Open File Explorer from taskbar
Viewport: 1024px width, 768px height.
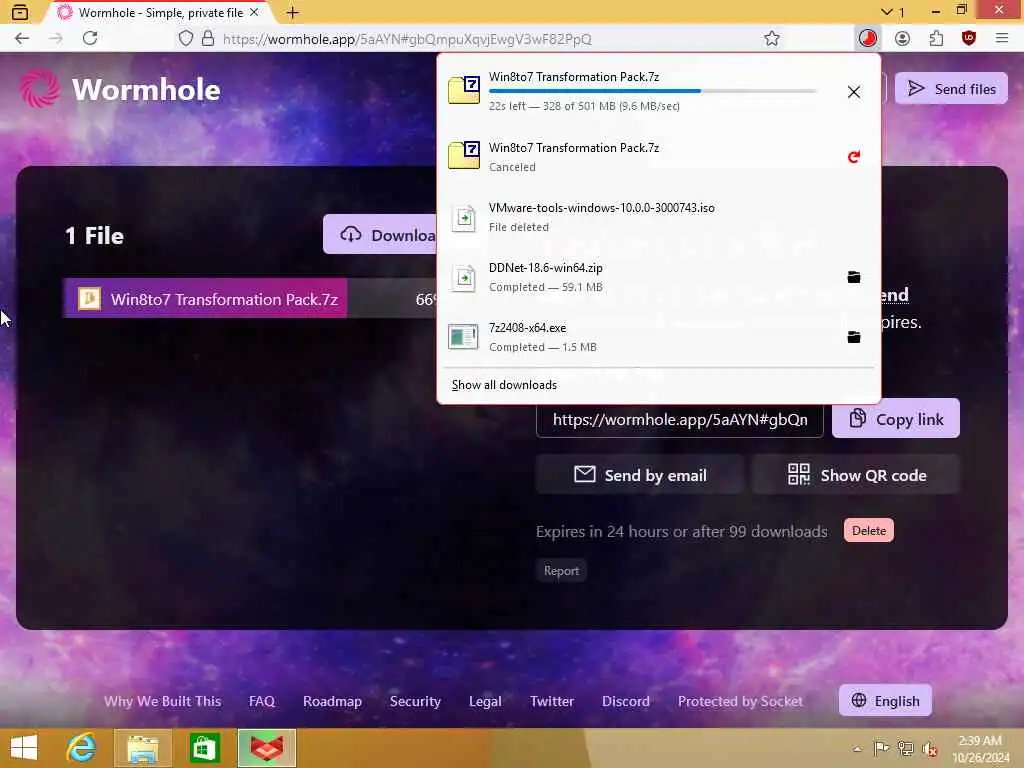[x=142, y=748]
